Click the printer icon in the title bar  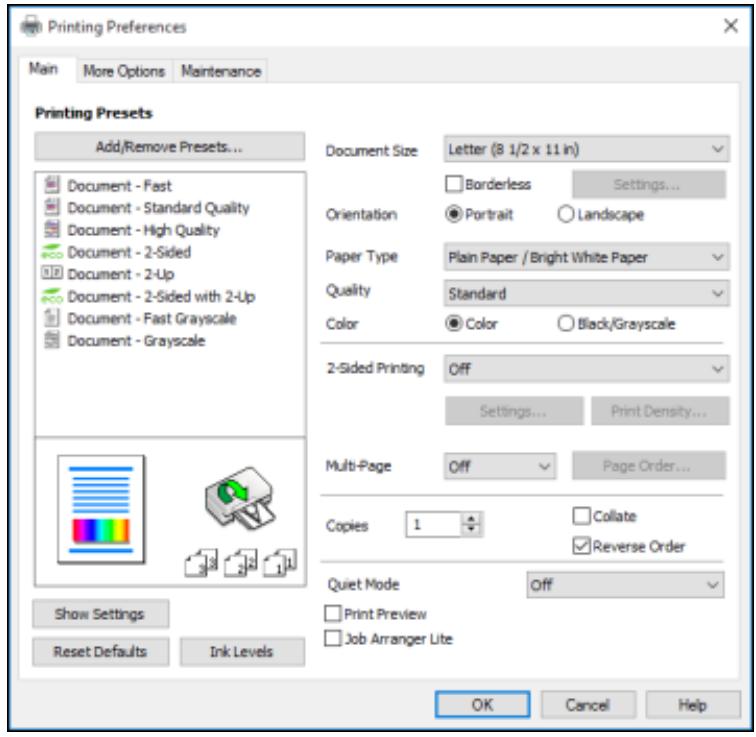tap(32, 26)
